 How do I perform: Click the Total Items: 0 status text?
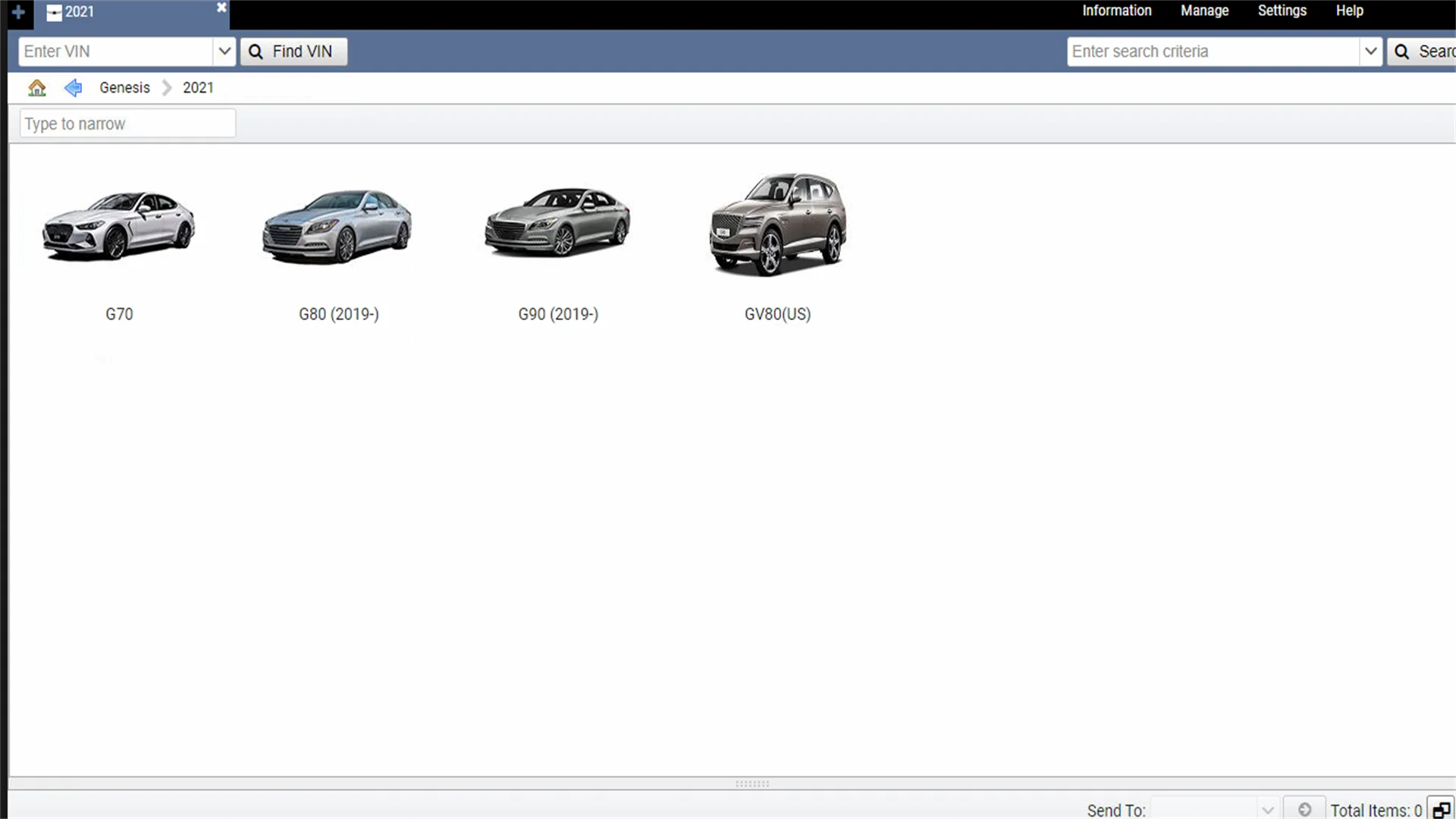tap(1376, 810)
